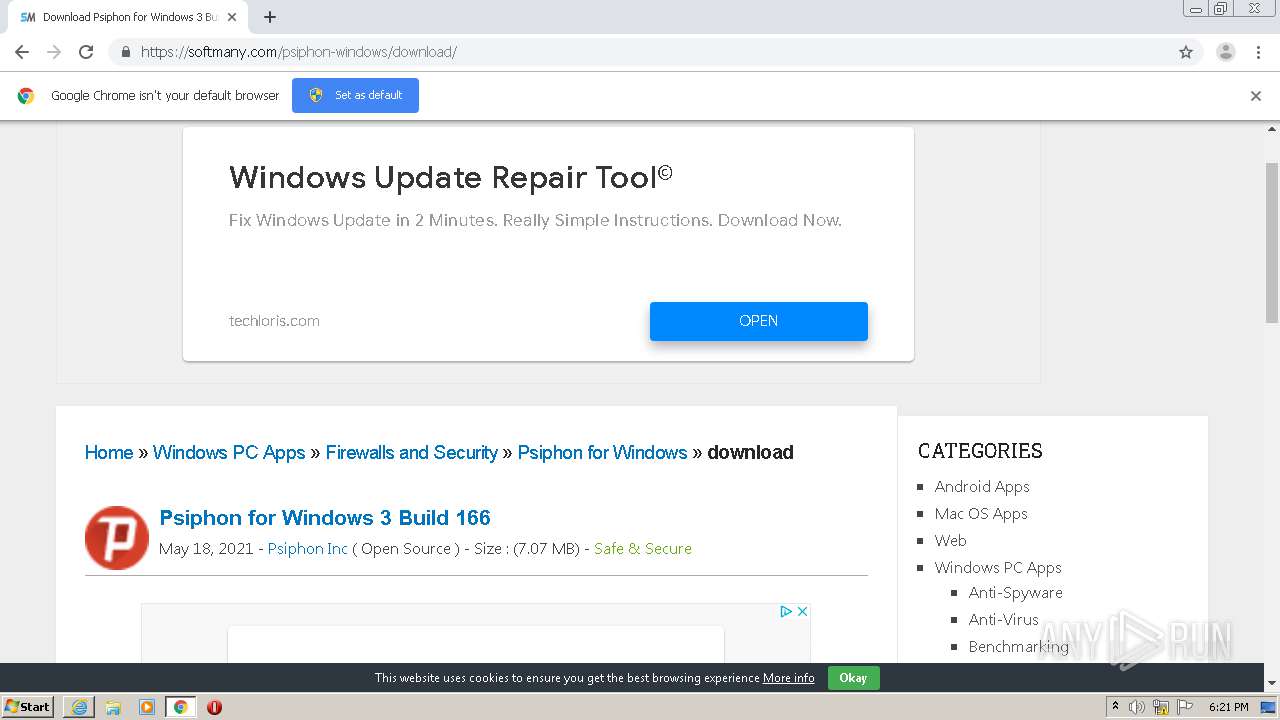Click the red Opera-style taskbar icon
Image resolution: width=1280 pixels, height=720 pixels.
(214, 707)
